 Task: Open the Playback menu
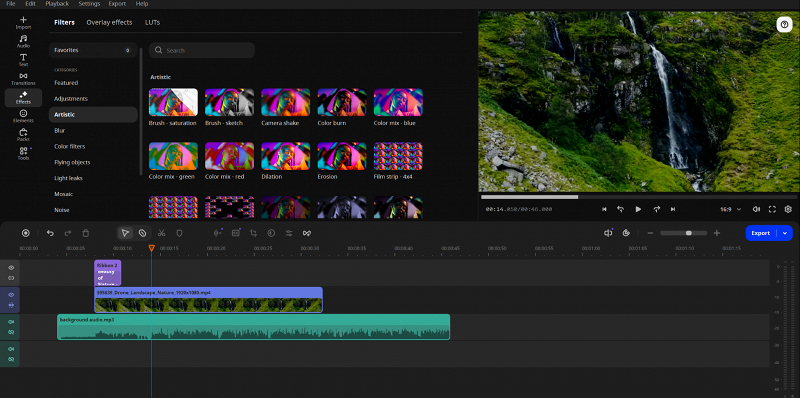[57, 4]
